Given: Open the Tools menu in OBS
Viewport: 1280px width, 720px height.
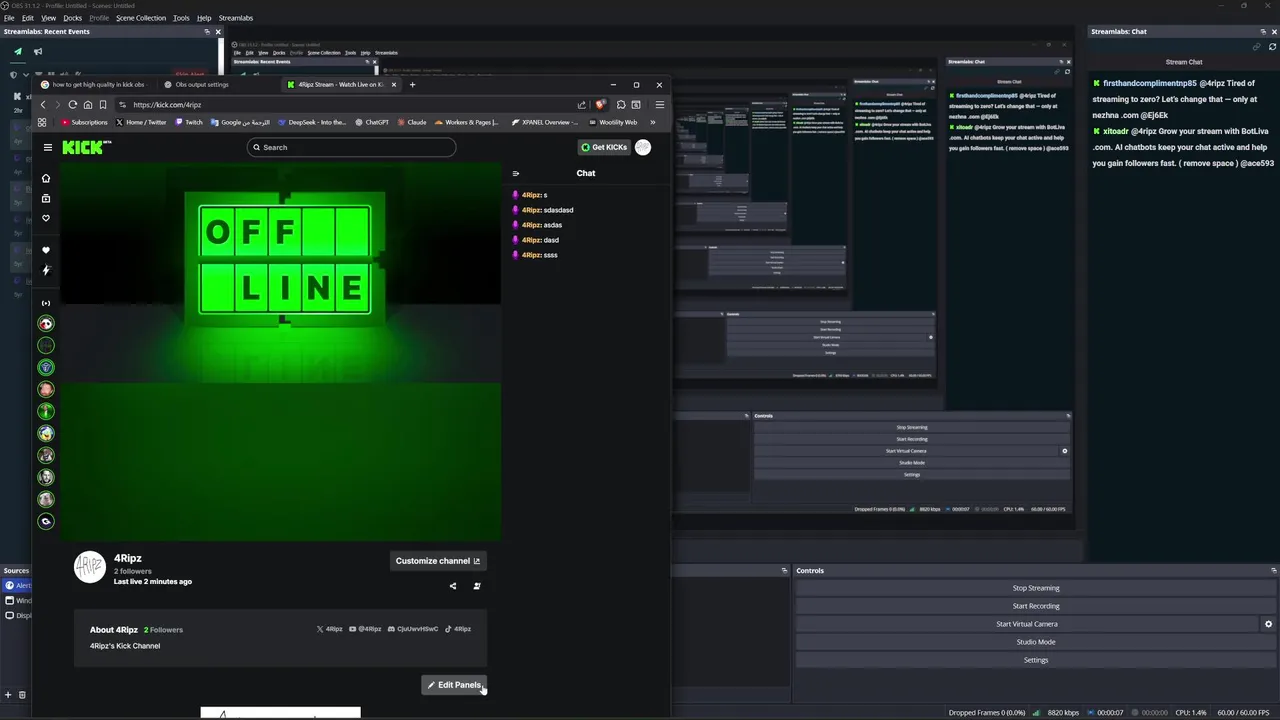Looking at the screenshot, I should [x=181, y=18].
